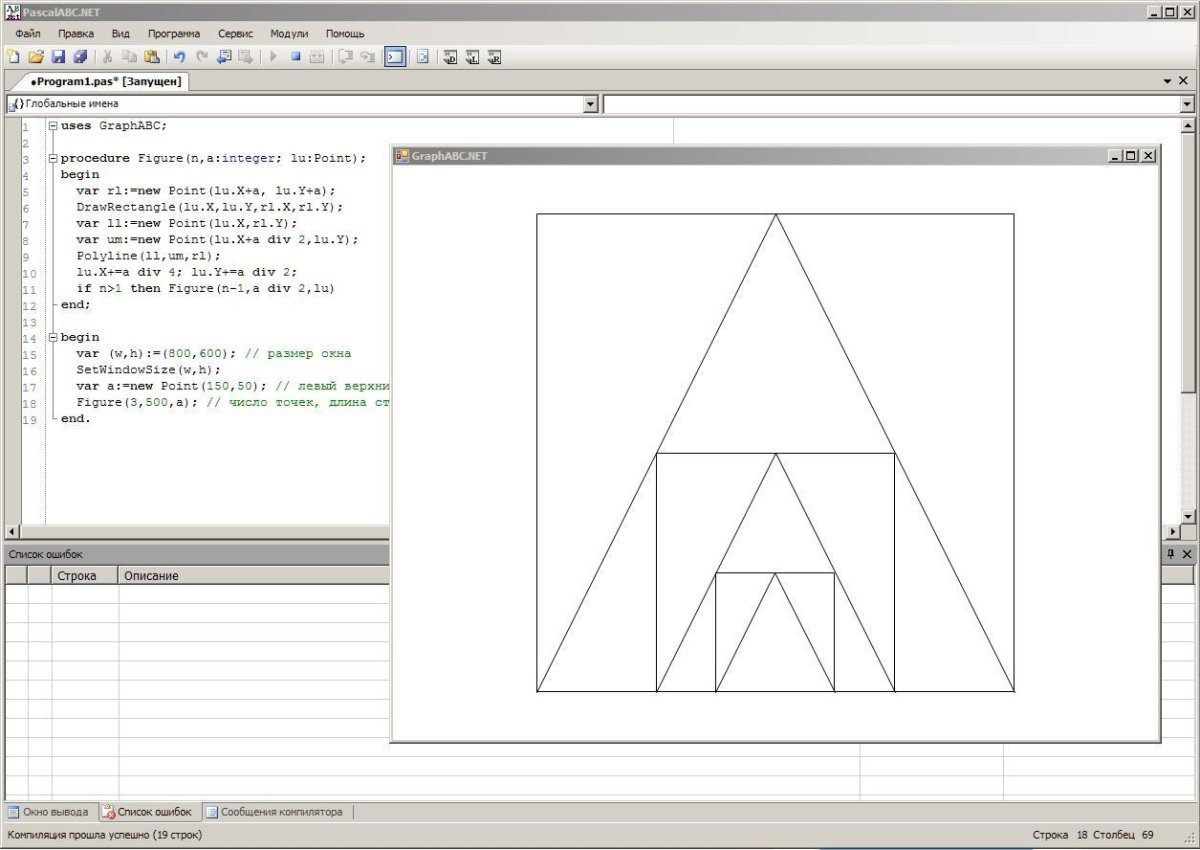
Task: Toggle auto-hide pin on the error list panel
Action: 1171,554
